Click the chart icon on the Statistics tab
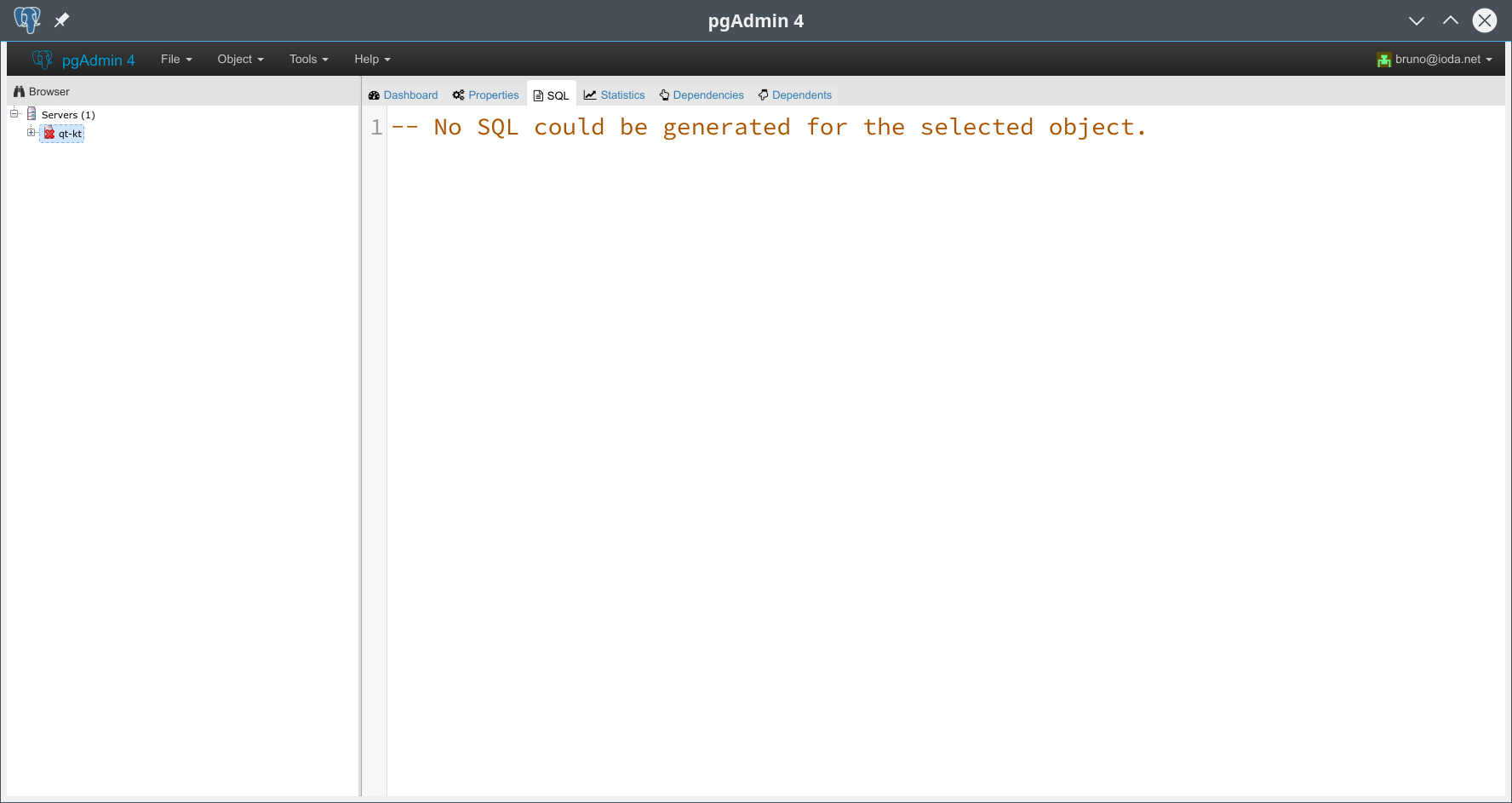Image resolution: width=1512 pixels, height=803 pixels. click(x=590, y=95)
